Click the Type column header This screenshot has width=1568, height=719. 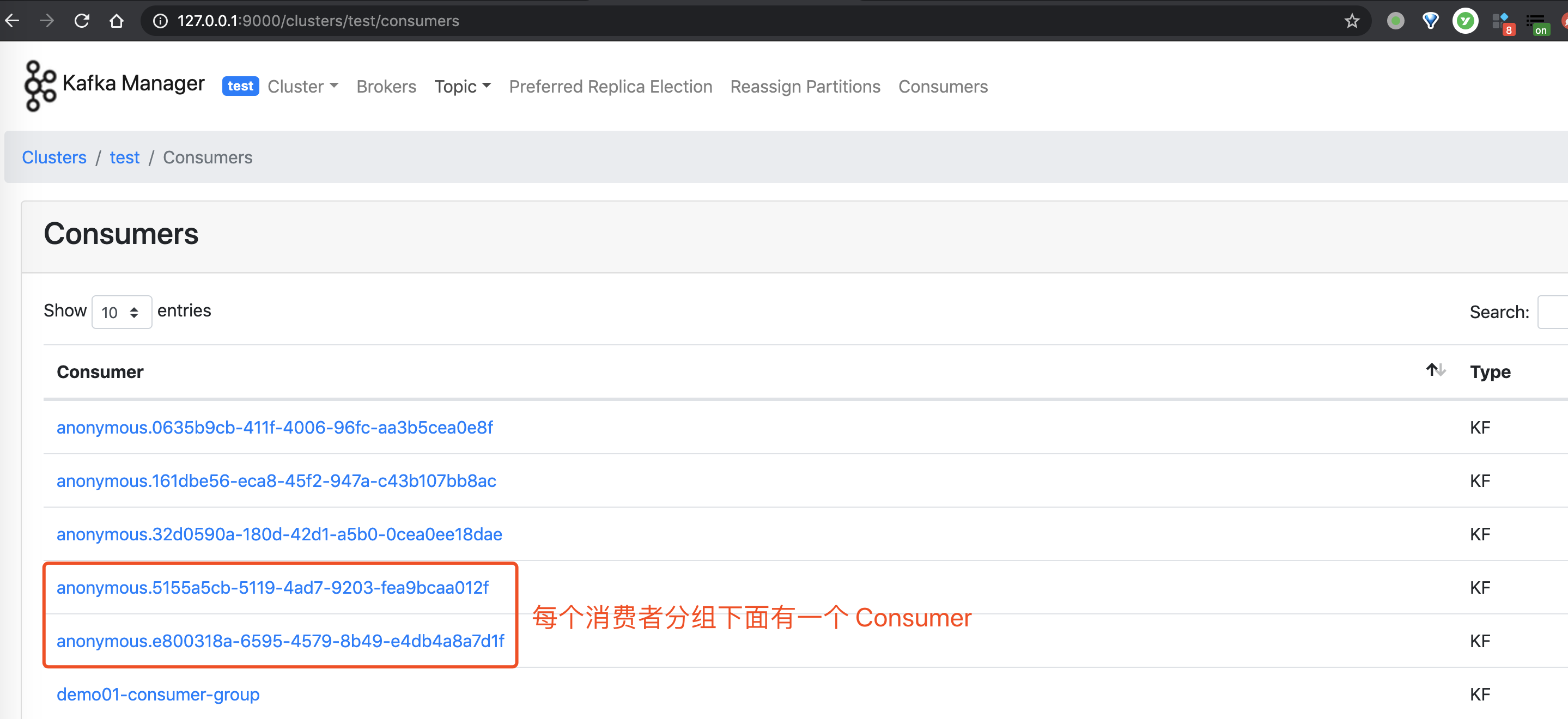[1490, 371]
